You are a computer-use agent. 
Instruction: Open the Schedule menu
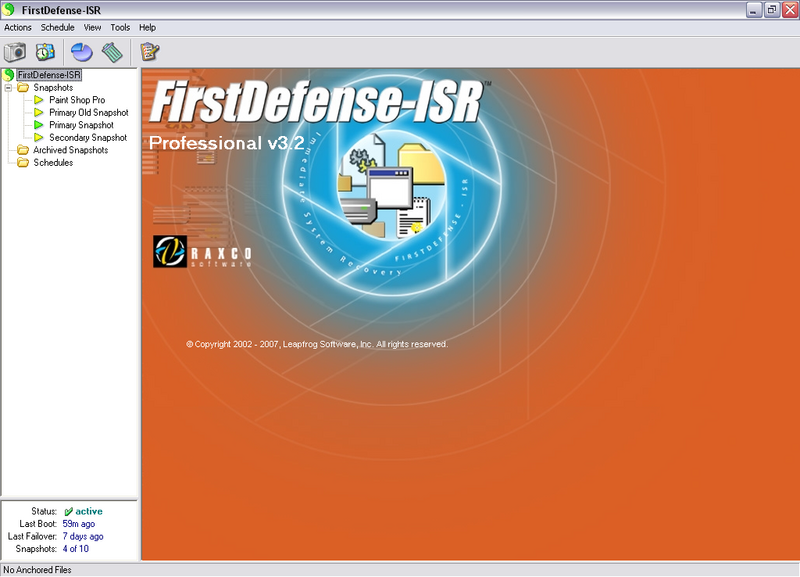pyautogui.click(x=58, y=28)
